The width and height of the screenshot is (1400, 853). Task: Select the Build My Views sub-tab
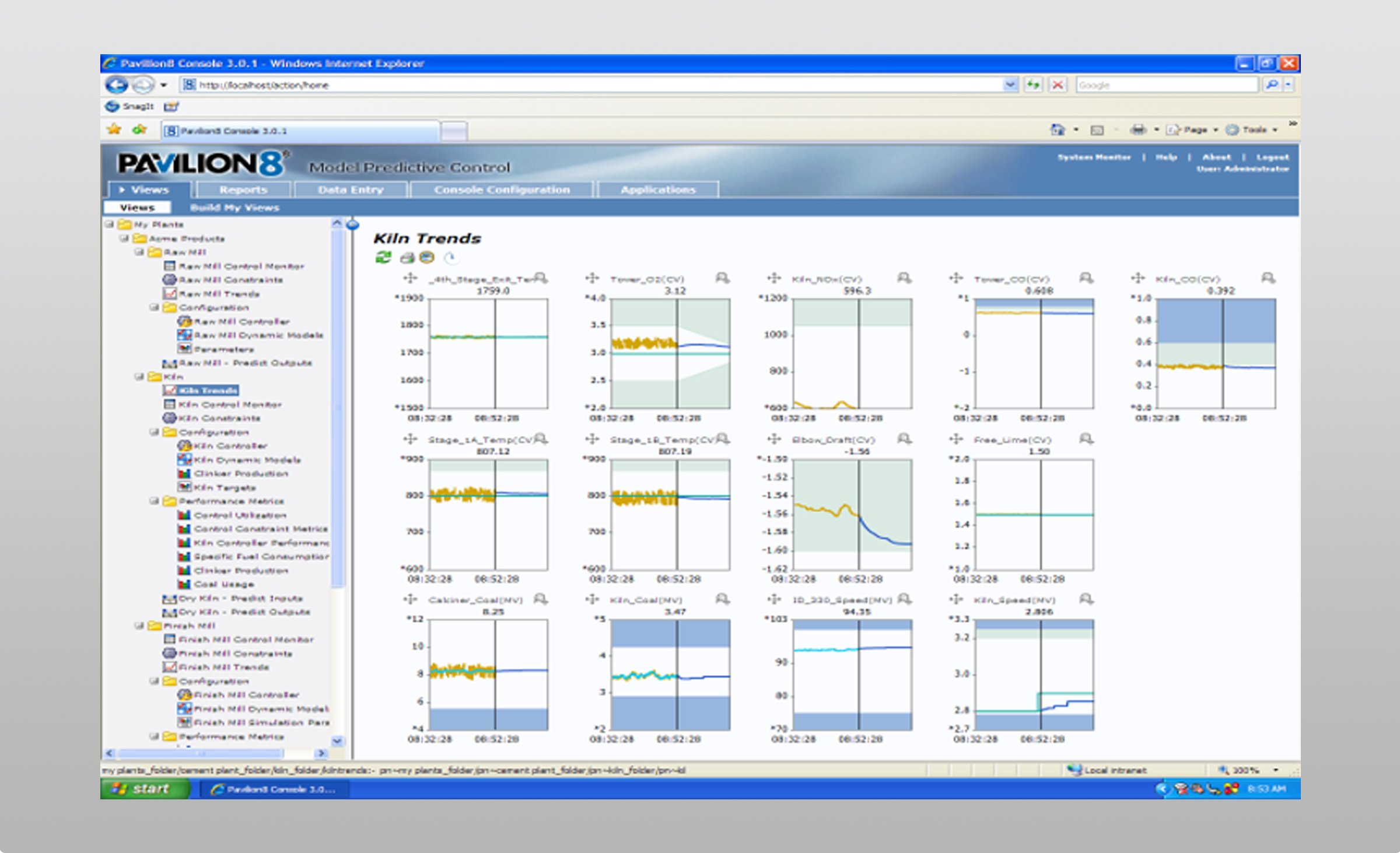(235, 208)
